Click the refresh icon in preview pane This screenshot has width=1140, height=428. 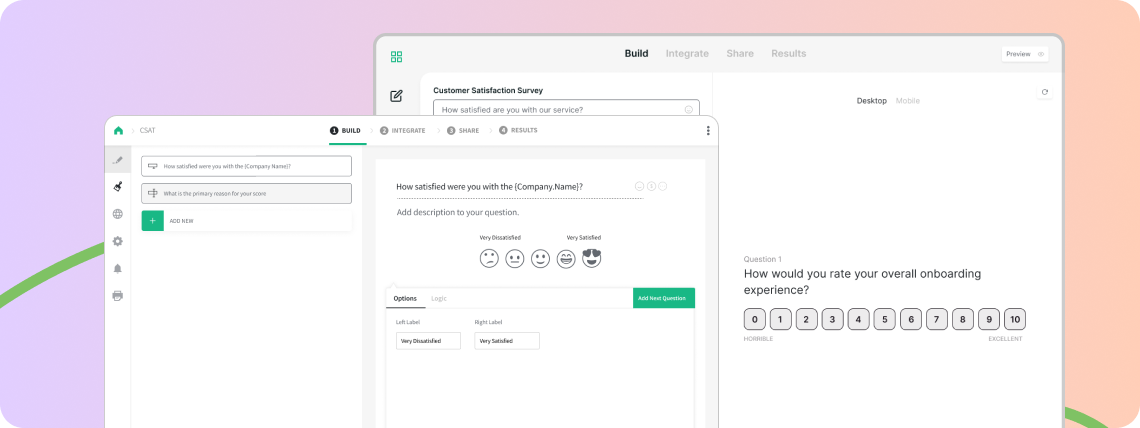click(x=1044, y=92)
